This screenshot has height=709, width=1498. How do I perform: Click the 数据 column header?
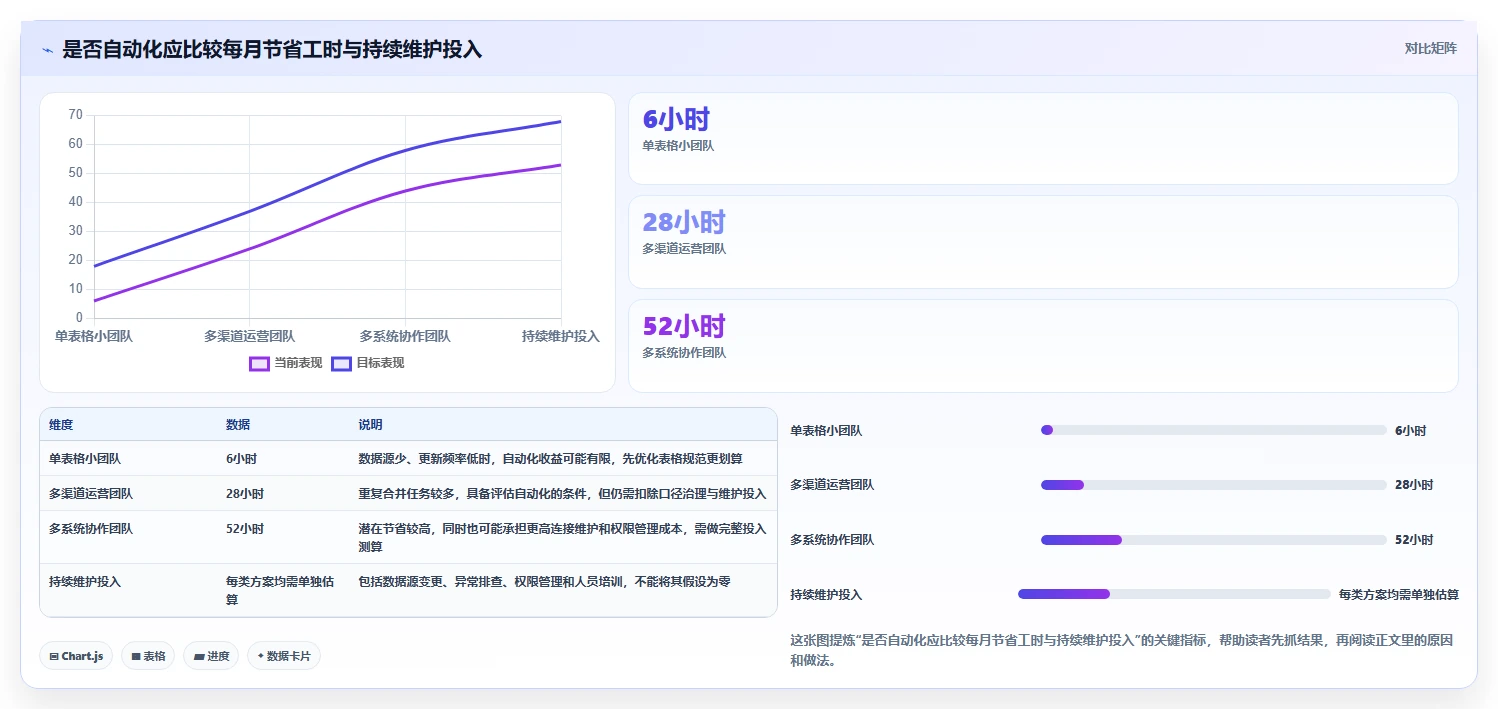238,425
